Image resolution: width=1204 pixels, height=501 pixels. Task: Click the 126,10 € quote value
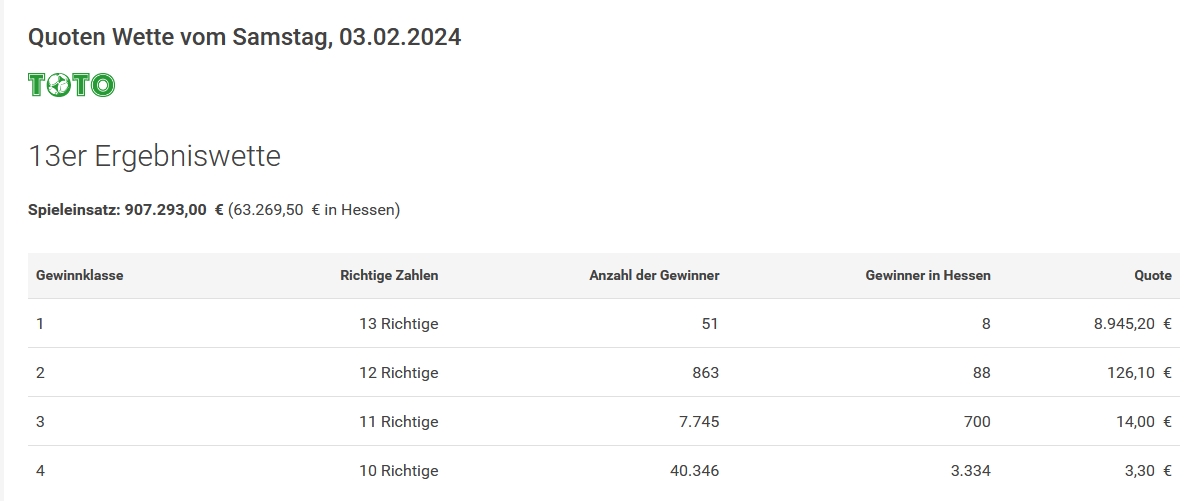coord(1140,373)
